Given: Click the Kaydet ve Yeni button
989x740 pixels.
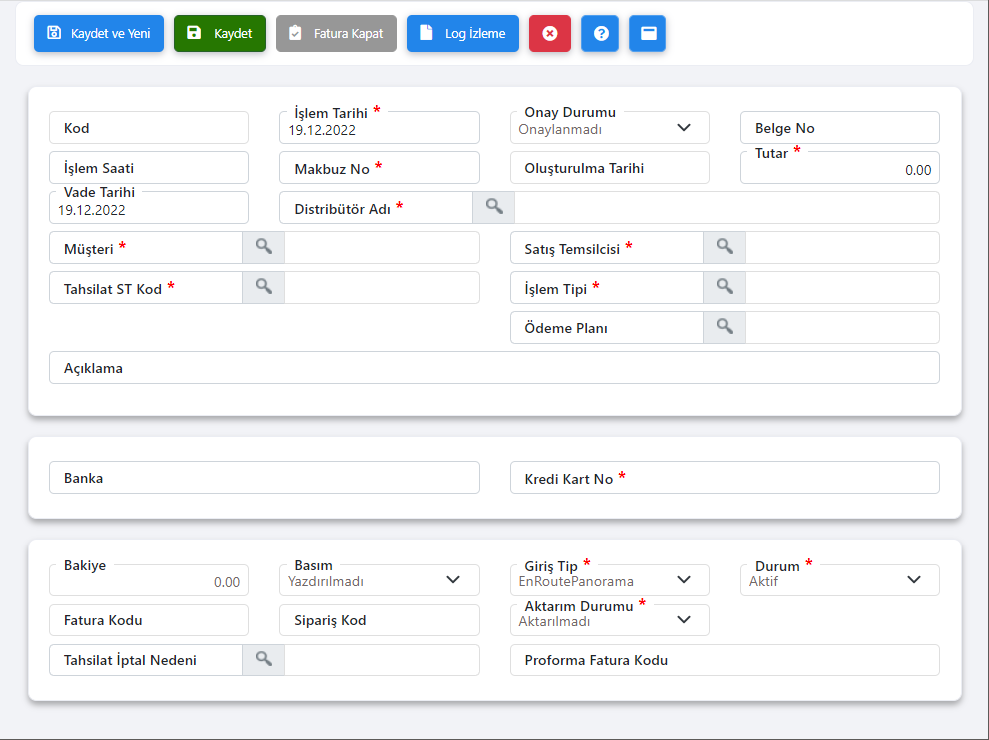Looking at the screenshot, I should point(99,33).
